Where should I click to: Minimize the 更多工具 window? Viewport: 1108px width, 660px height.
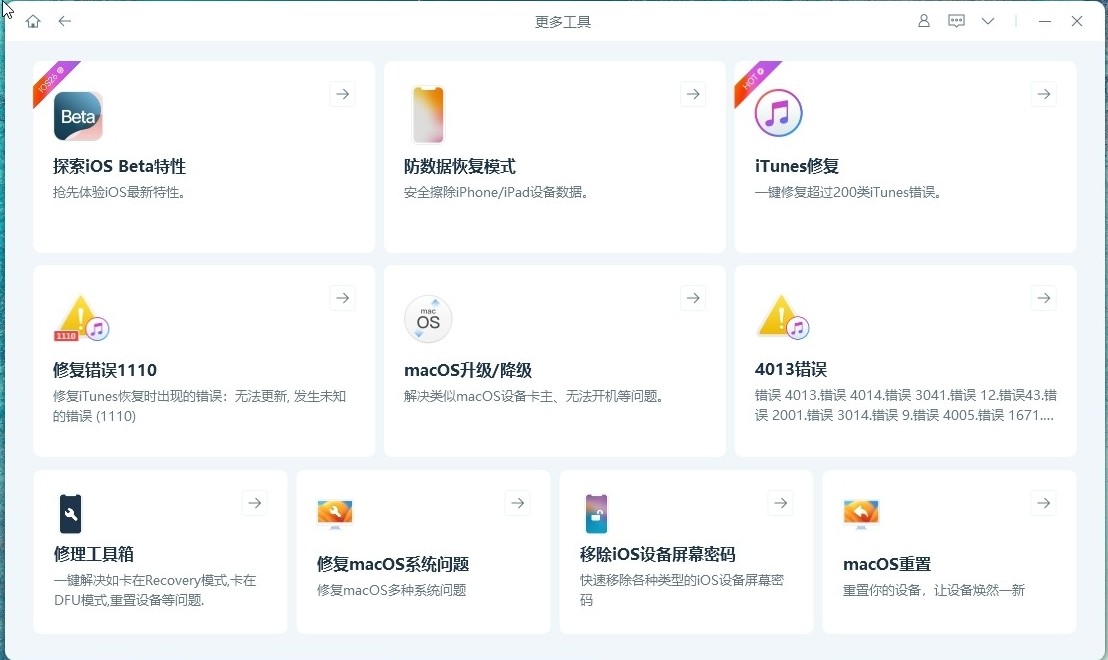coord(1044,21)
